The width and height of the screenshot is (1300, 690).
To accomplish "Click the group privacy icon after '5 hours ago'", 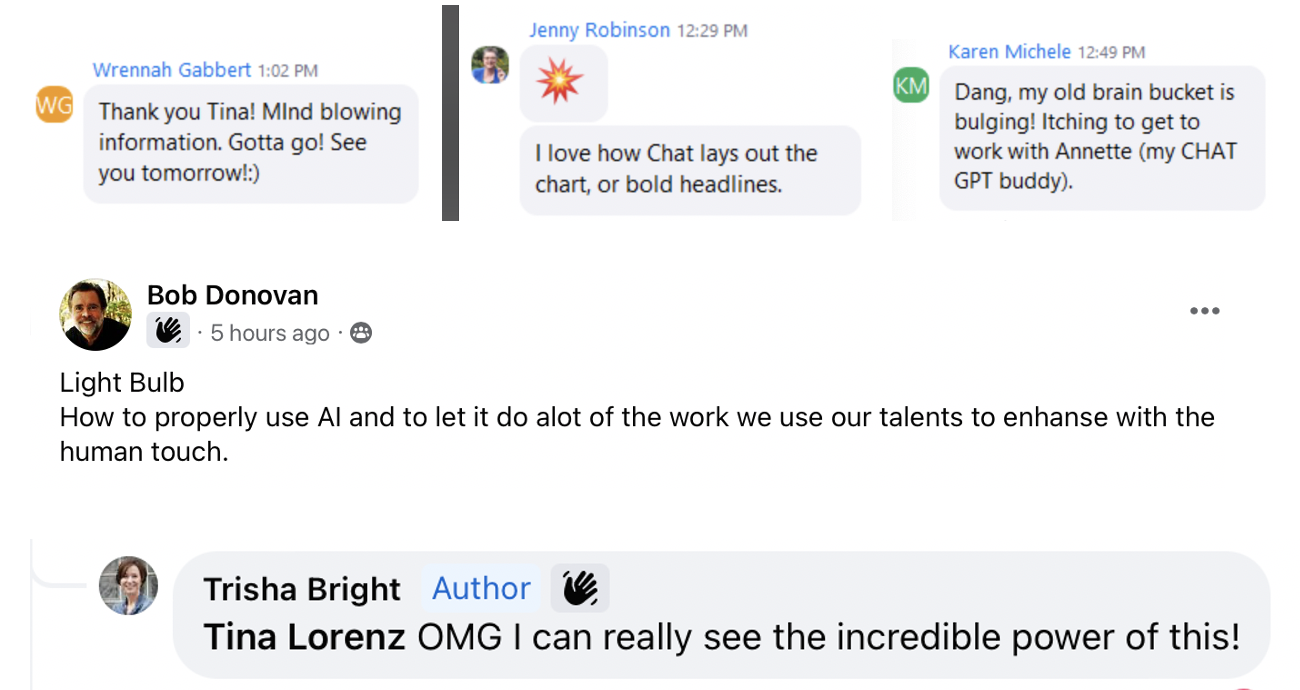I will [361, 333].
